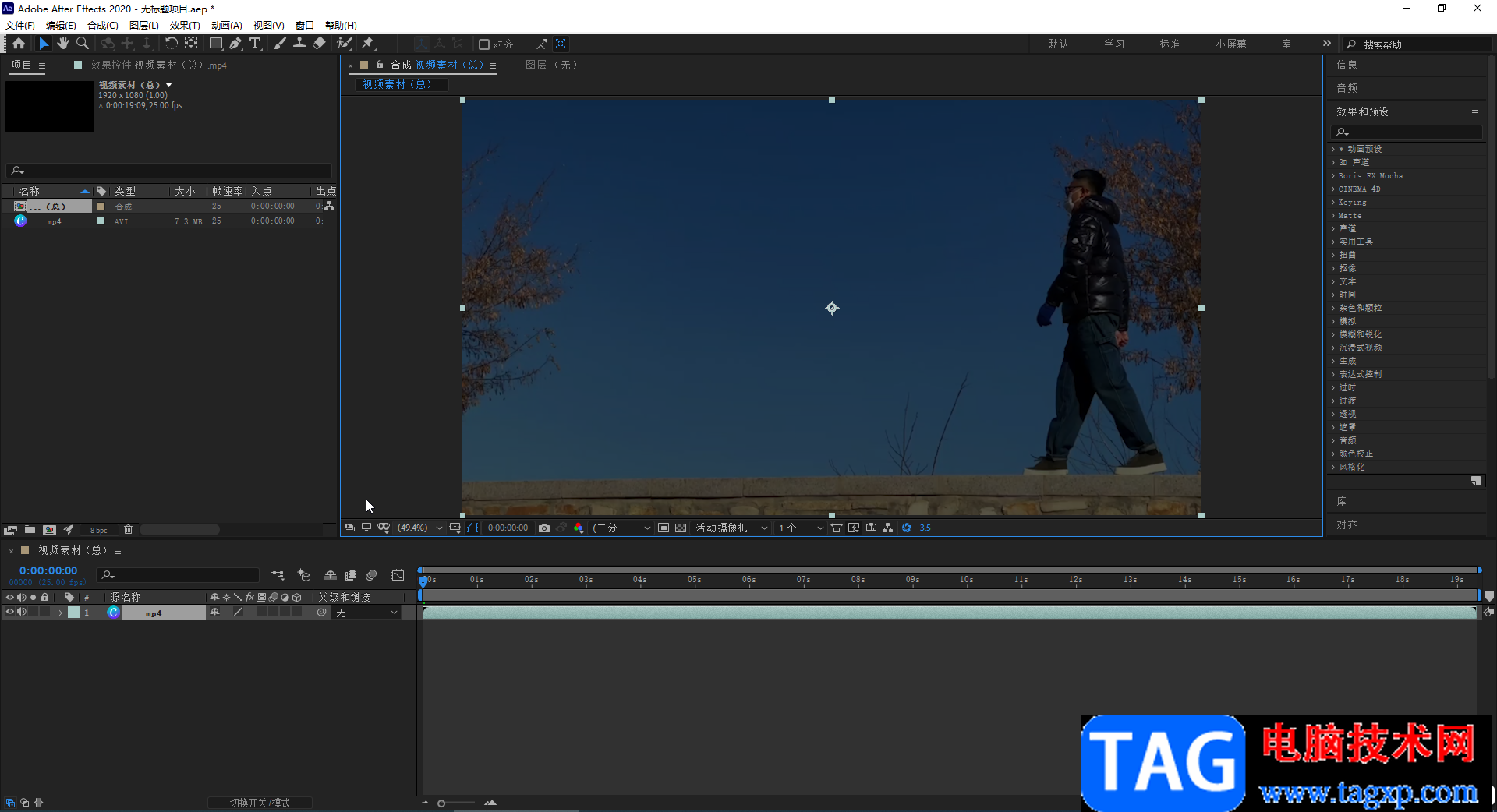Viewport: 1497px width, 812px height.
Task: Click the timeline zoom slider handle
Action: tap(441, 803)
